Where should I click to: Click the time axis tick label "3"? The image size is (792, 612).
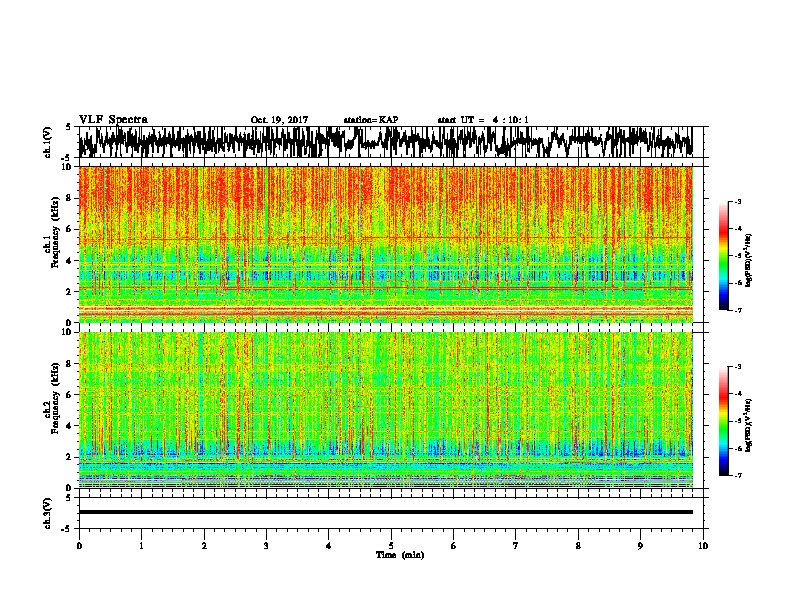pos(266,546)
